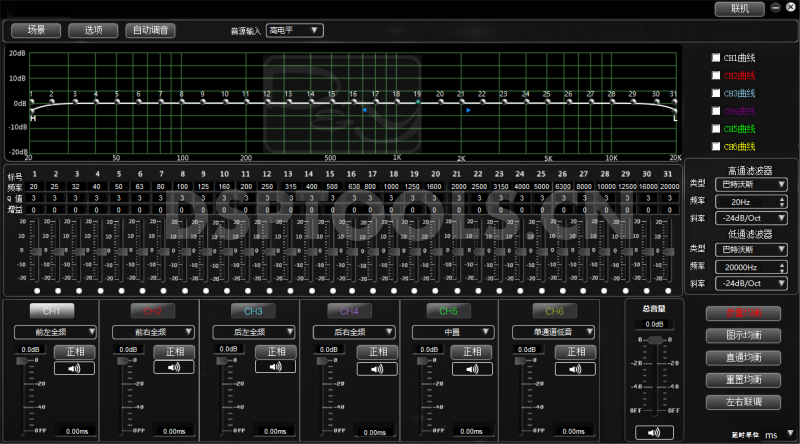Mute CH2 using its speaker icon
Image resolution: width=800 pixels, height=444 pixels.
[174, 368]
